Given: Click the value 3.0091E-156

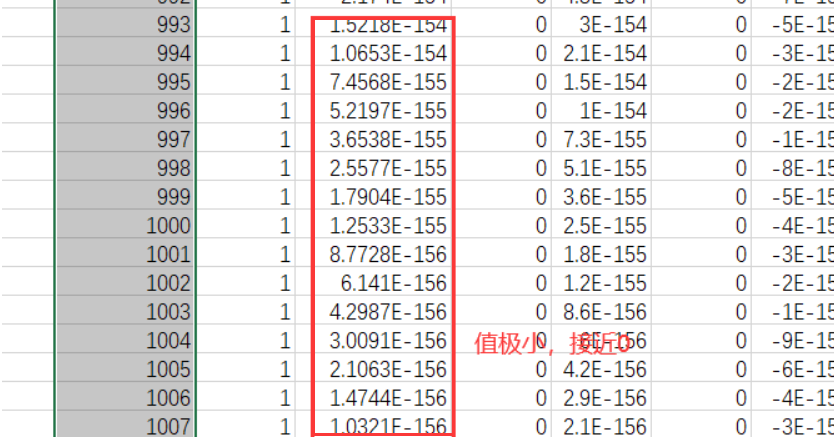Looking at the screenshot, I should [388, 340].
